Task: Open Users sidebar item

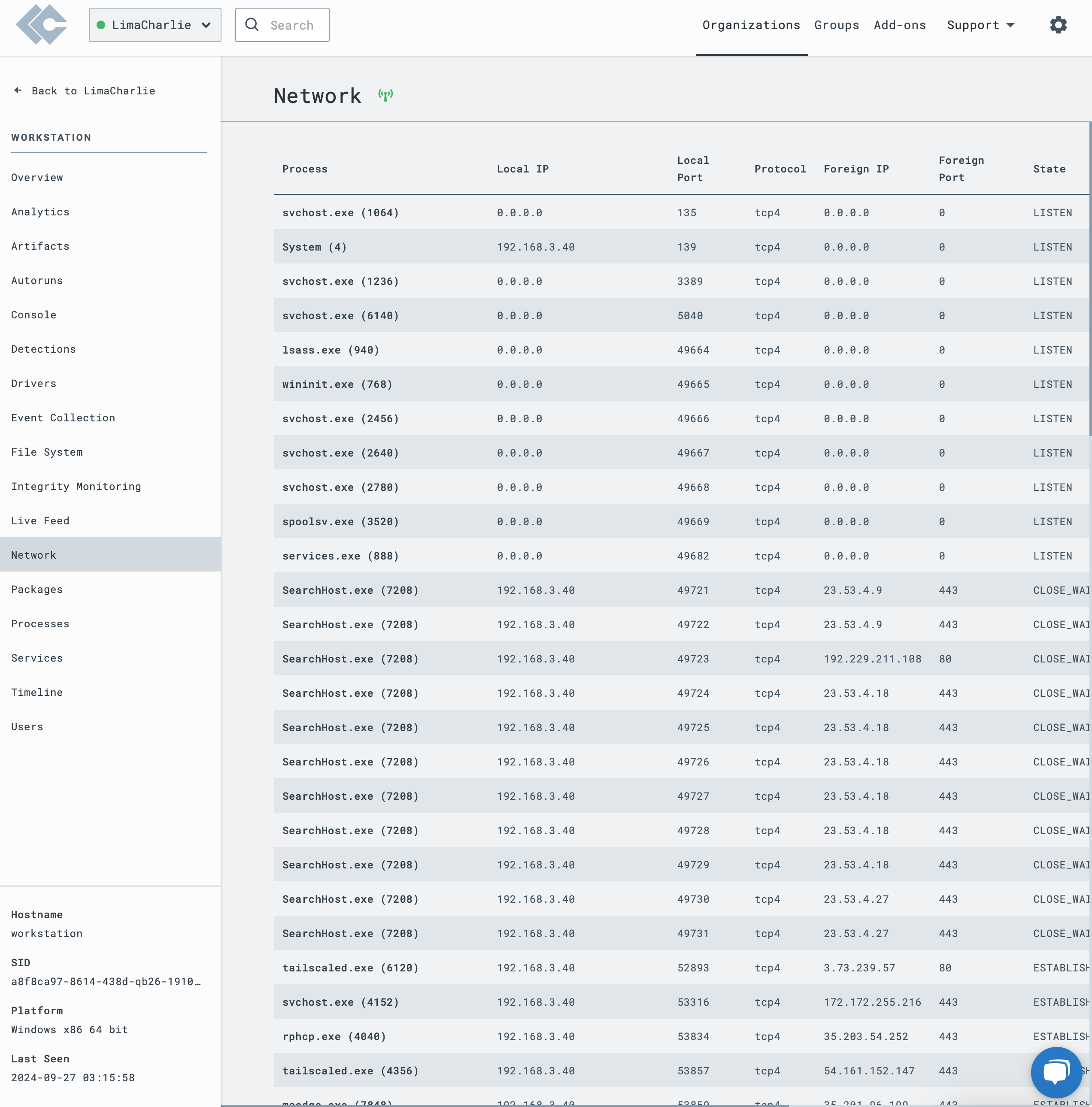Action: 110,726
